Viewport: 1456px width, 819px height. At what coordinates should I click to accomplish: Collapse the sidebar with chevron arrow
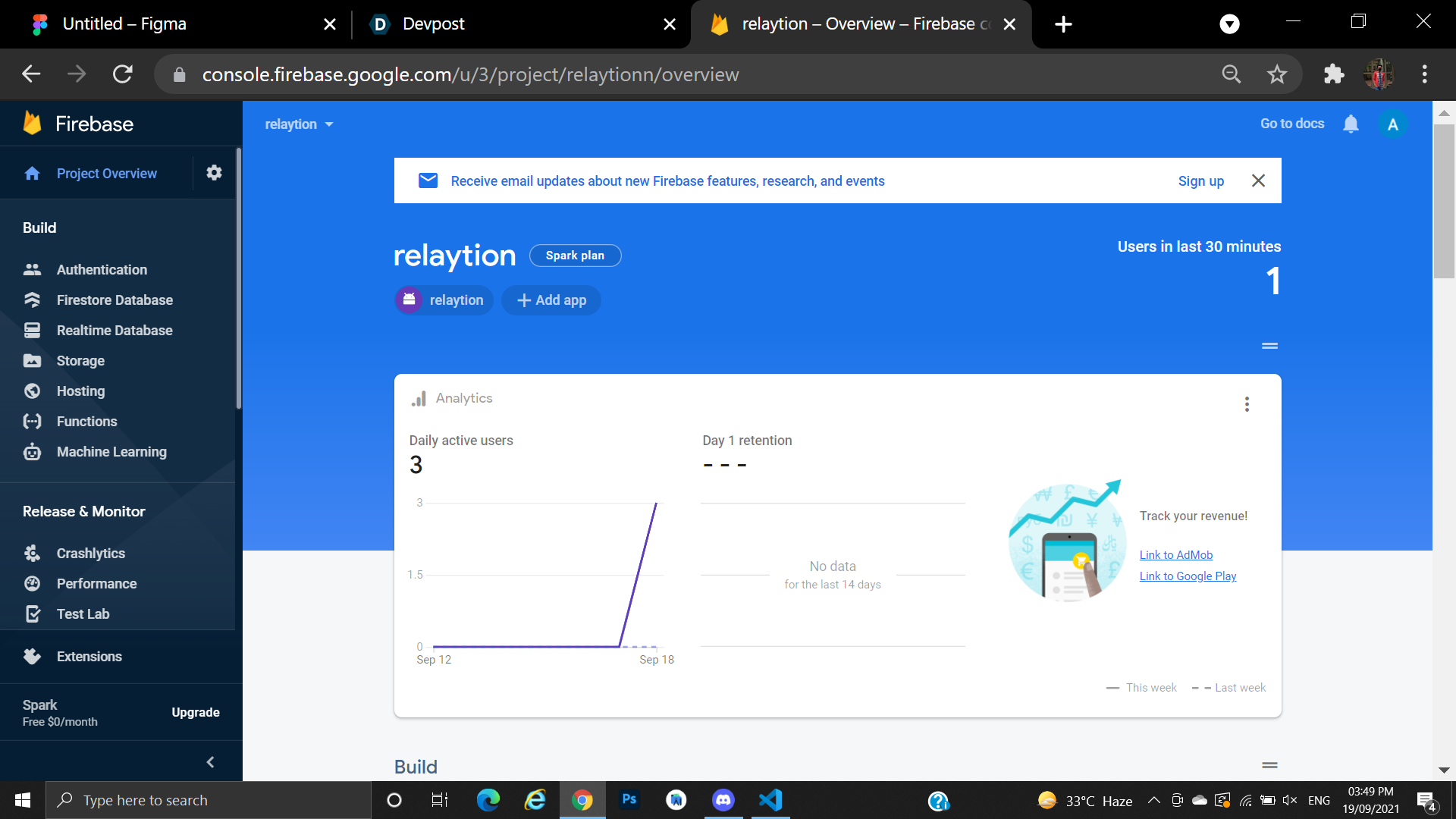coord(210,762)
